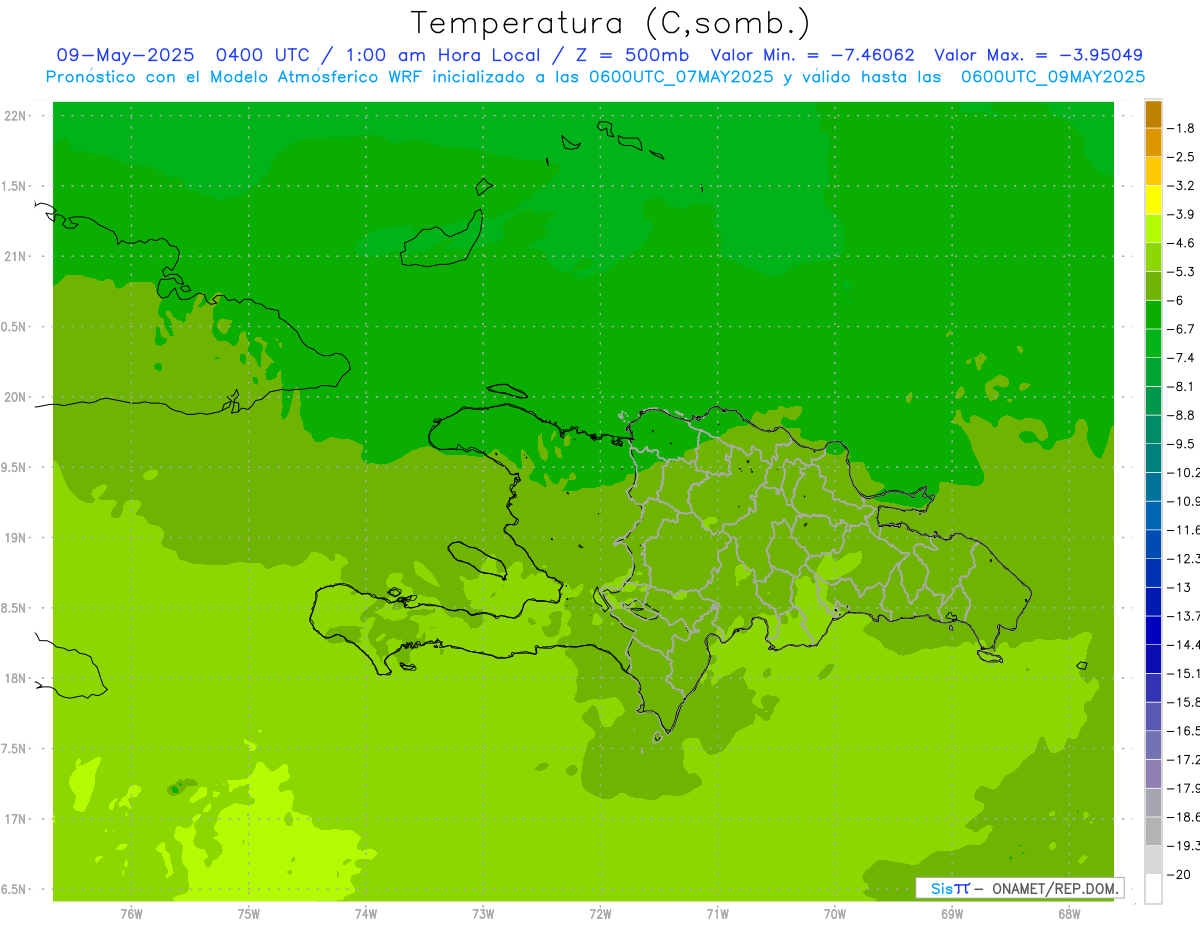Screen dimensions: 1200x927
Task: Click the '71W' longitude label
Action: (717, 914)
